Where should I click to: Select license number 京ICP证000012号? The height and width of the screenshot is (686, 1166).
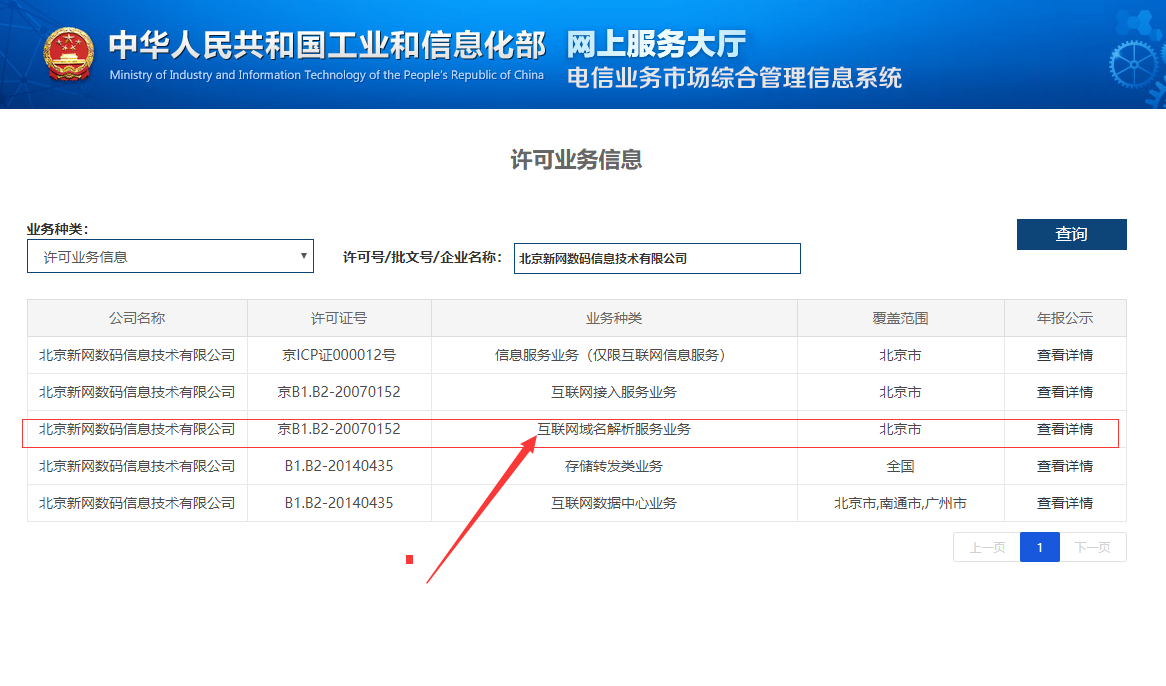pyautogui.click(x=339, y=355)
